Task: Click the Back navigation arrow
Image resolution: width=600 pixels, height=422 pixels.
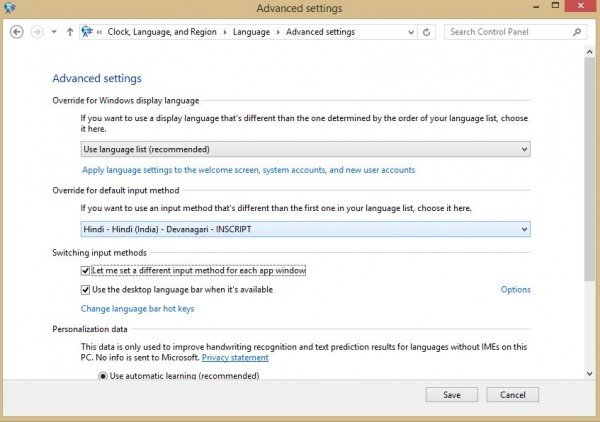Action: (x=16, y=32)
